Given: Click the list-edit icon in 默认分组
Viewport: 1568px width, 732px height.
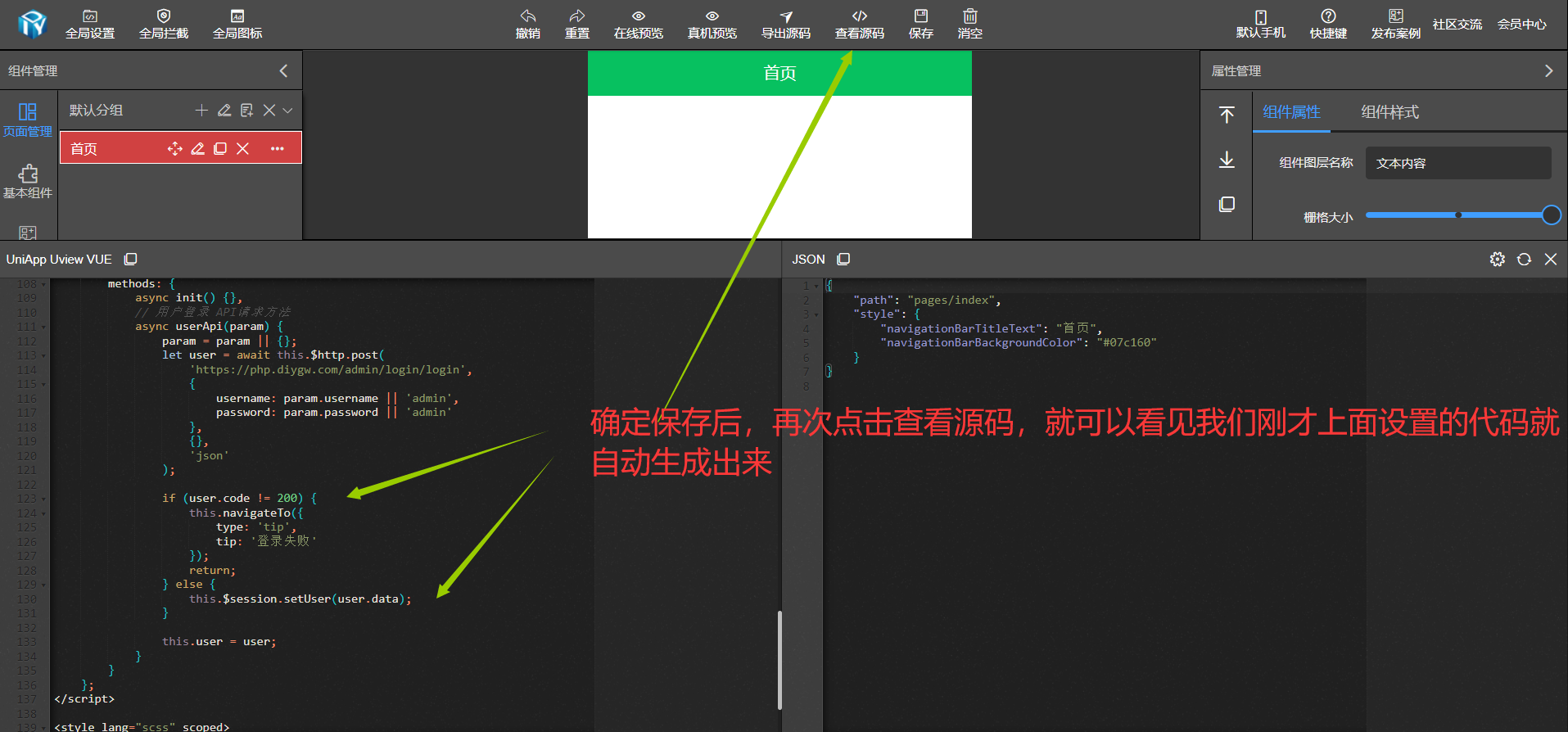Looking at the screenshot, I should pyautogui.click(x=246, y=110).
